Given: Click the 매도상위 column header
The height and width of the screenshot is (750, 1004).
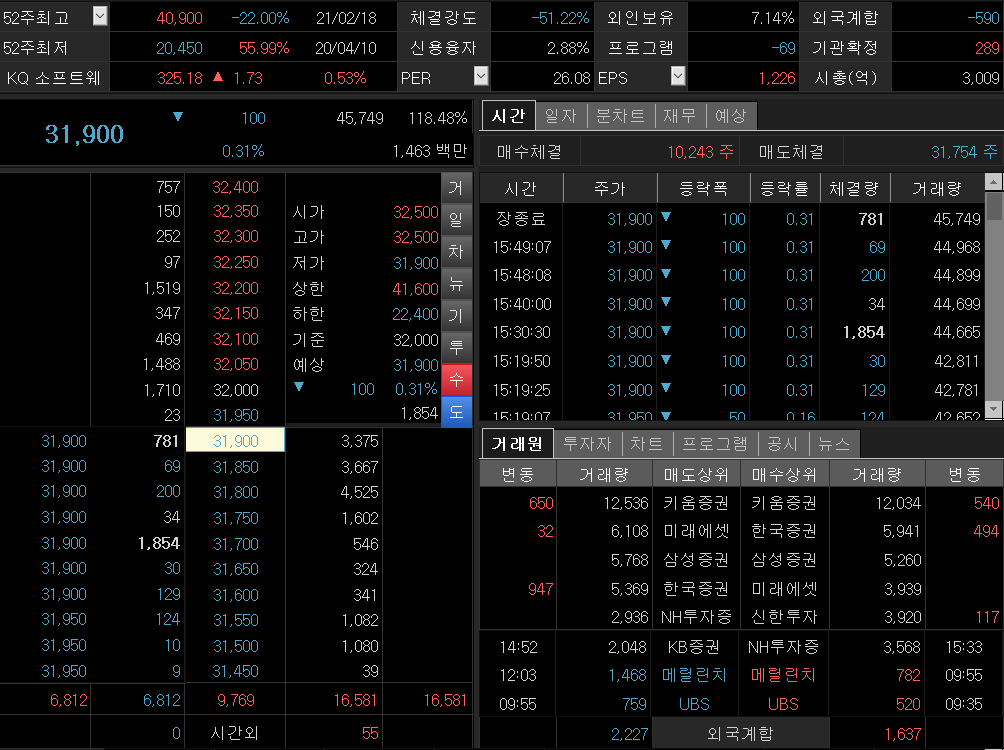Looking at the screenshot, I should tap(696, 475).
